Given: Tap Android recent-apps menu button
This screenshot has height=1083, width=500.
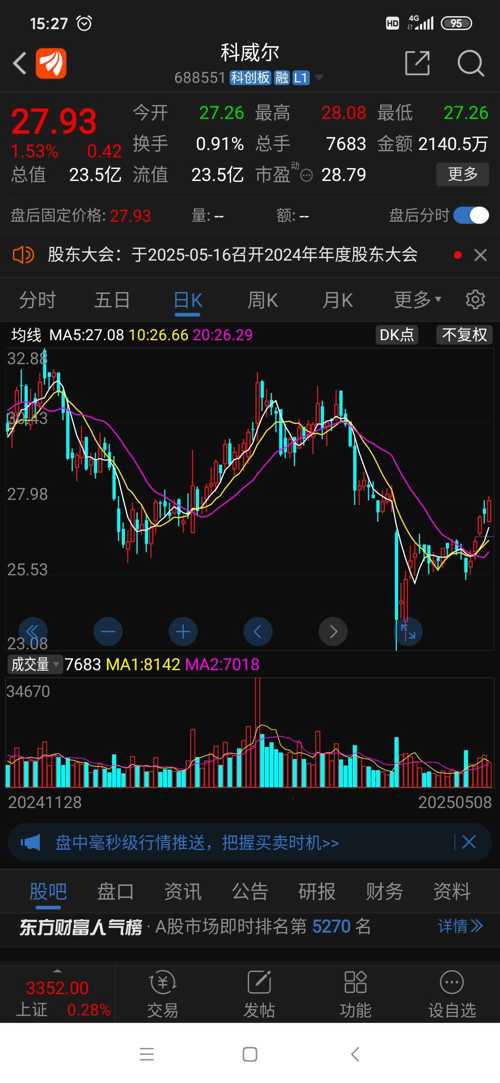Looking at the screenshot, I should [146, 1054].
